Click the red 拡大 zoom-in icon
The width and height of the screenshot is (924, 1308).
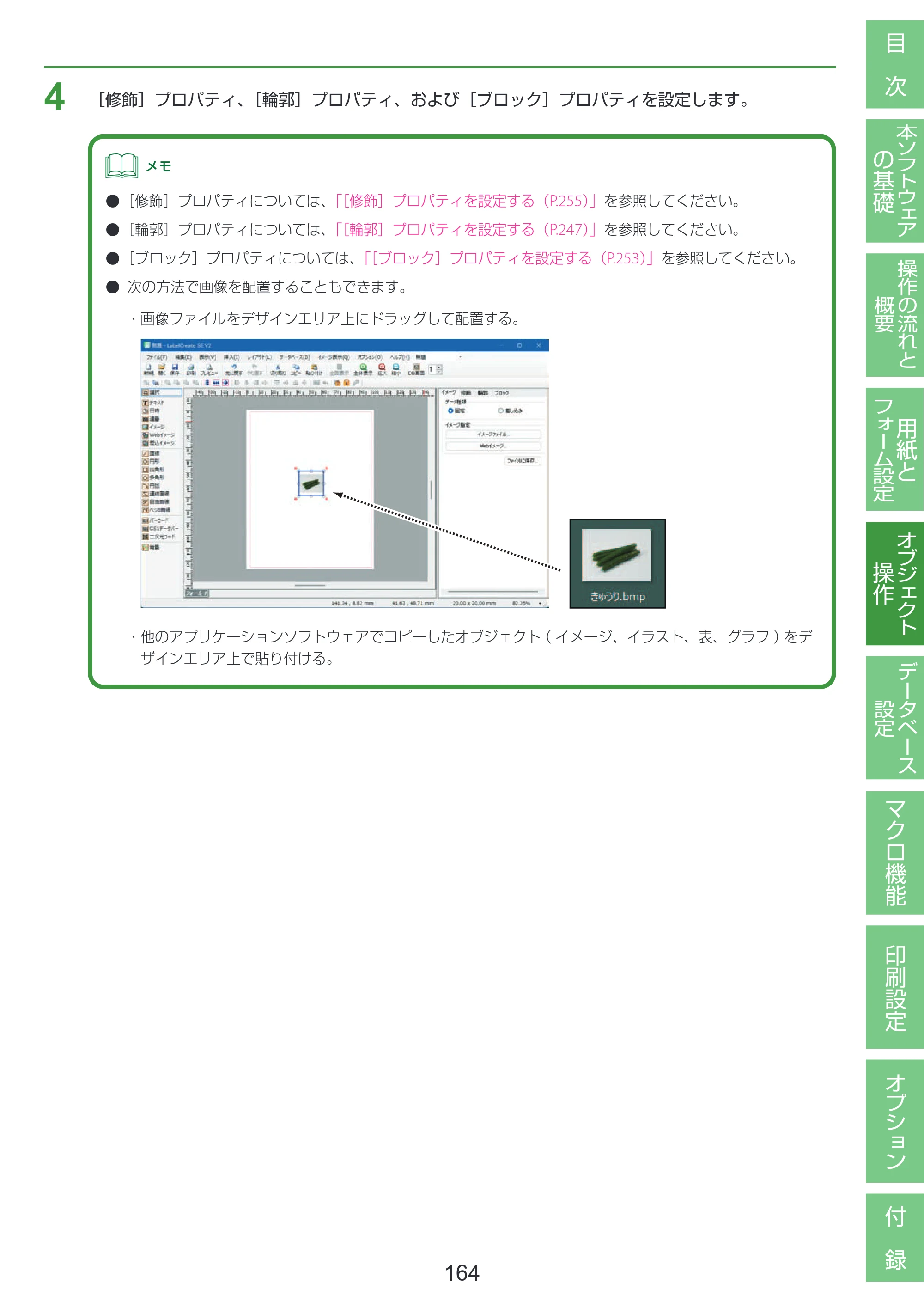tap(382, 370)
